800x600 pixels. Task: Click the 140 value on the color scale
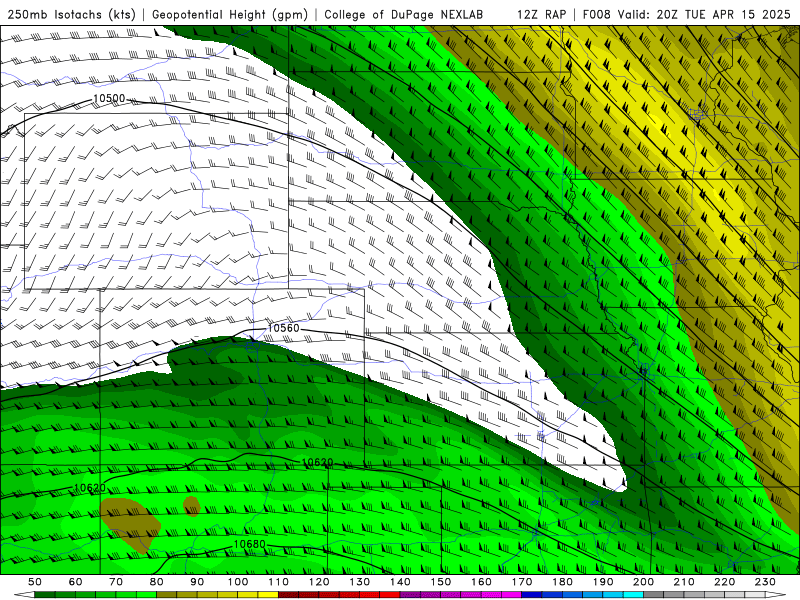[x=400, y=582]
